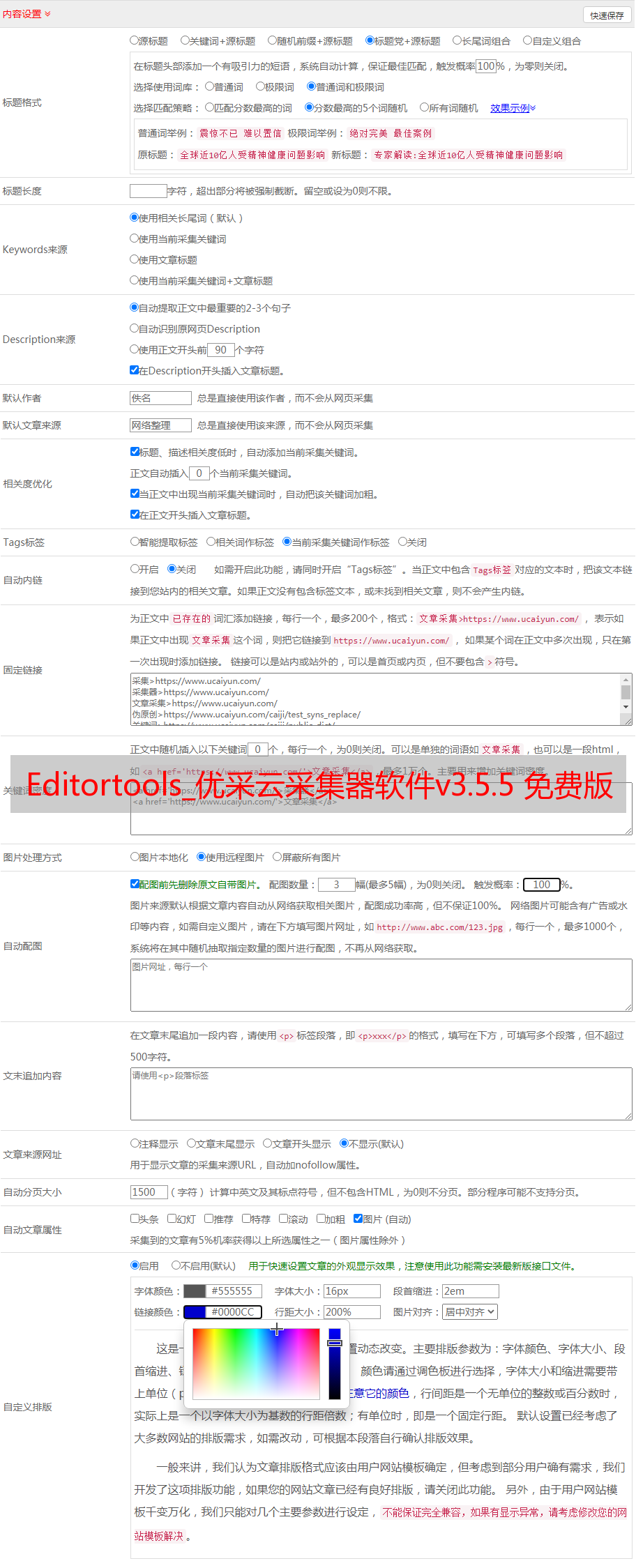Choose 文章末尾显示 for source URL
The height and width of the screenshot is (1568, 636).
[191, 1143]
